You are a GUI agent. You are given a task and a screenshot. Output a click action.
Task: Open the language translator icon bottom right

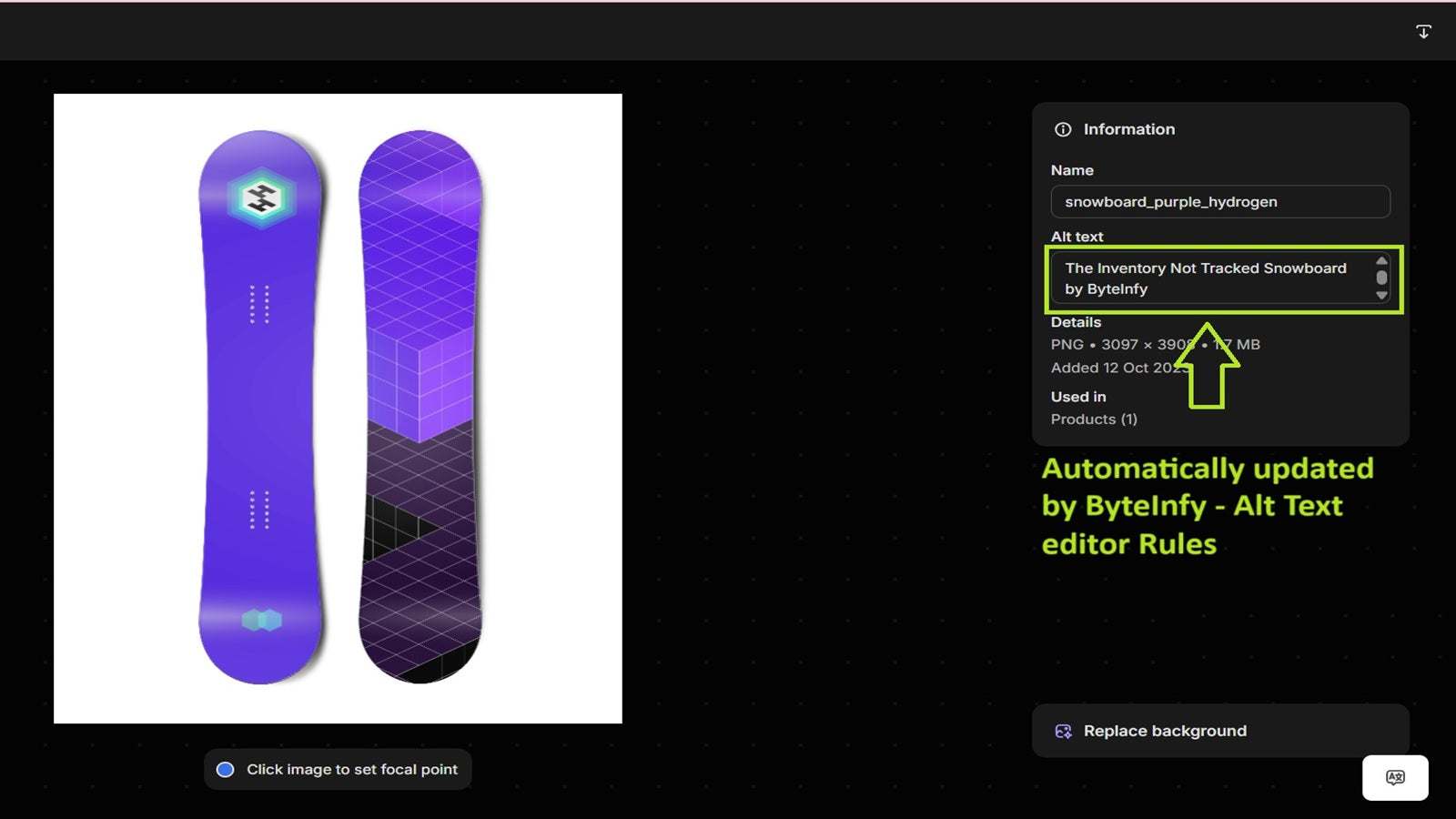click(x=1395, y=777)
